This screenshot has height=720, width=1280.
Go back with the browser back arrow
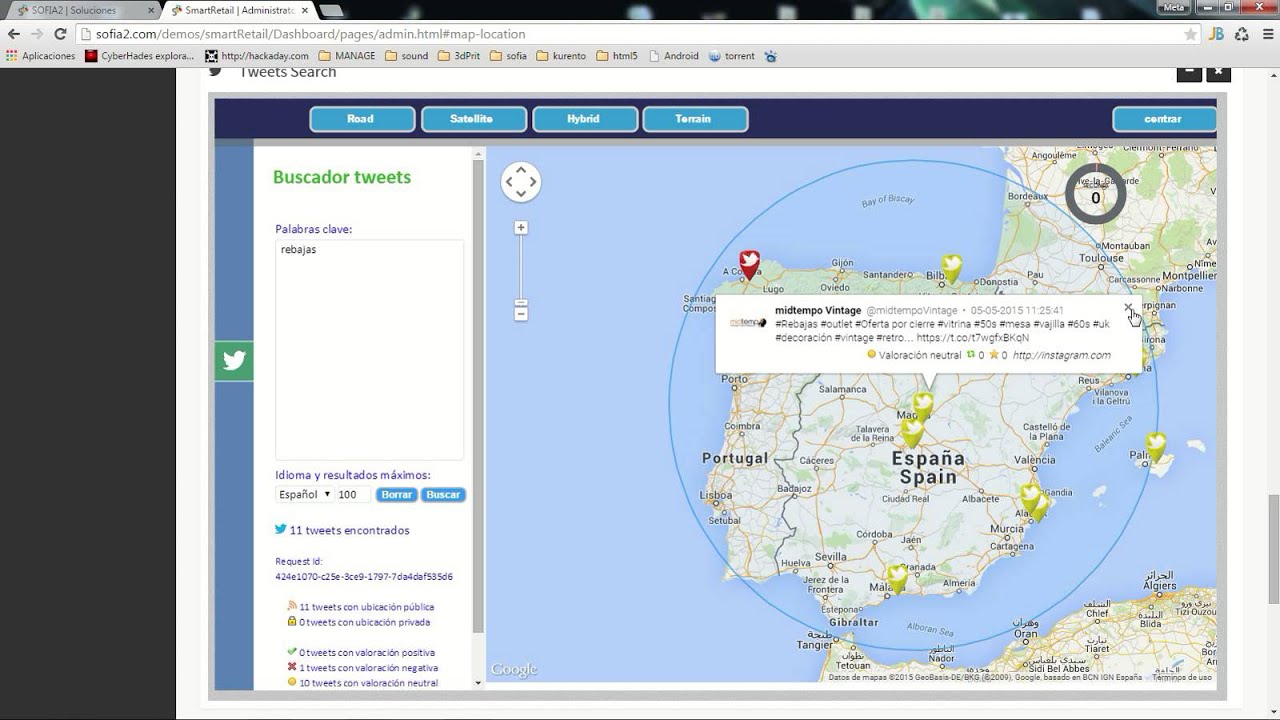click(14, 34)
